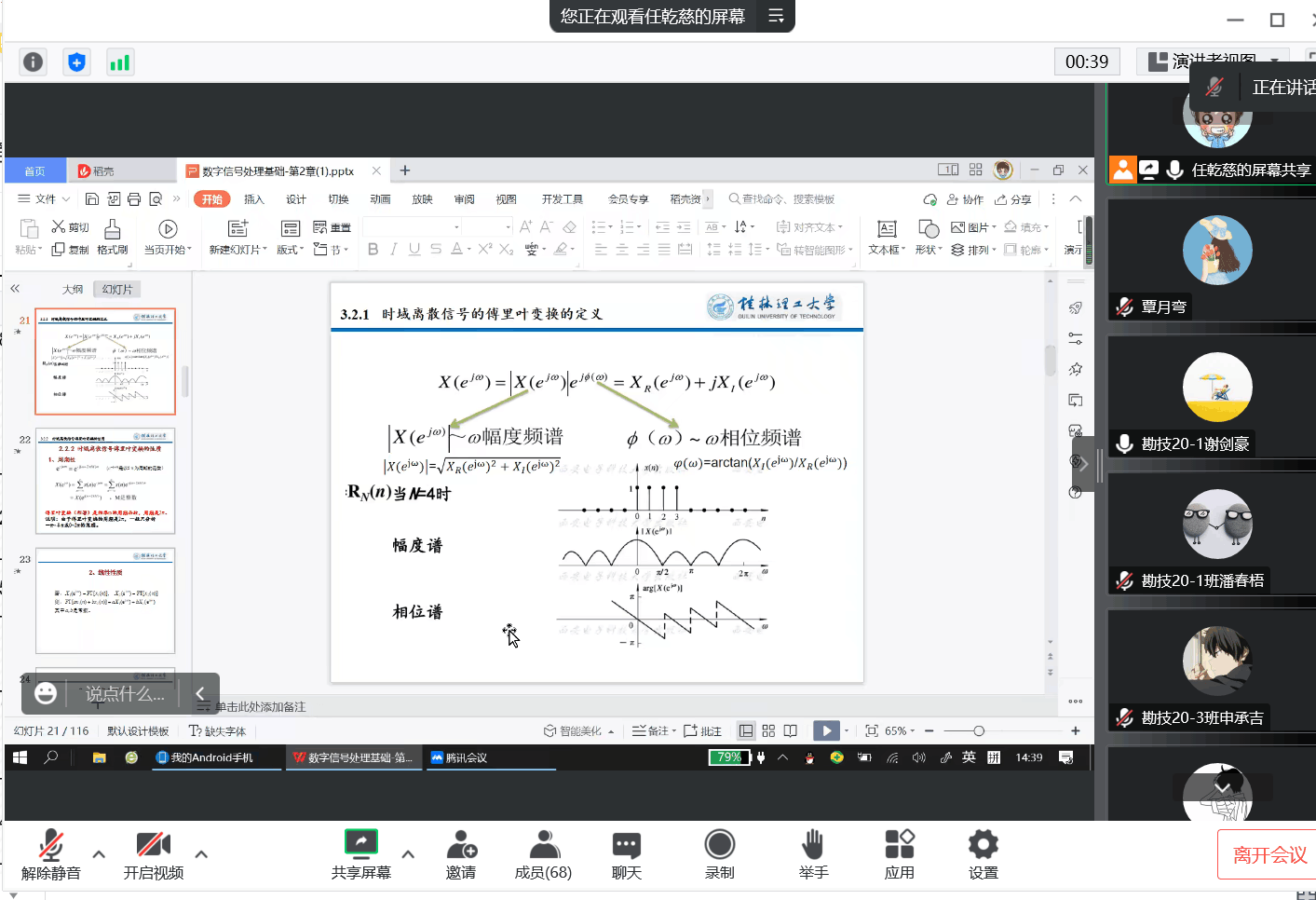Switch to the Outline pane tab

pyautogui.click(x=73, y=290)
